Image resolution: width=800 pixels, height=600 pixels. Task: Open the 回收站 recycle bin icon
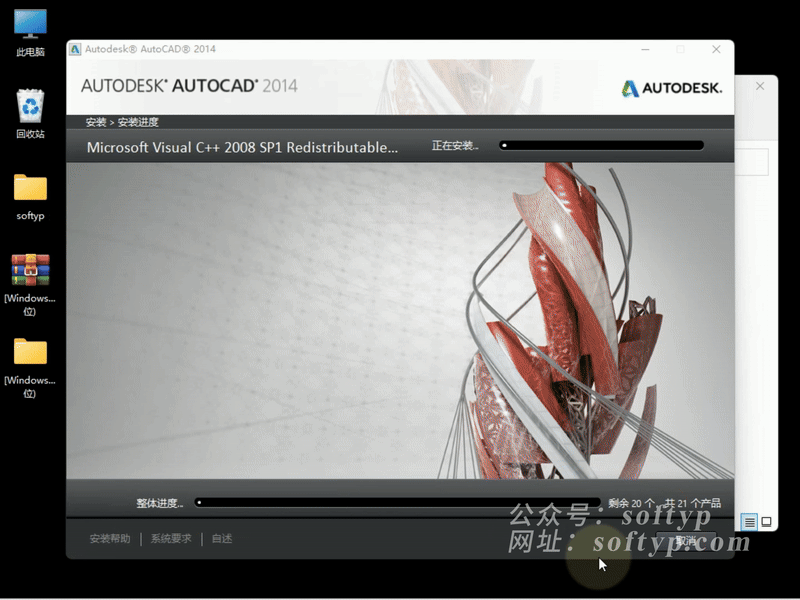[30, 113]
